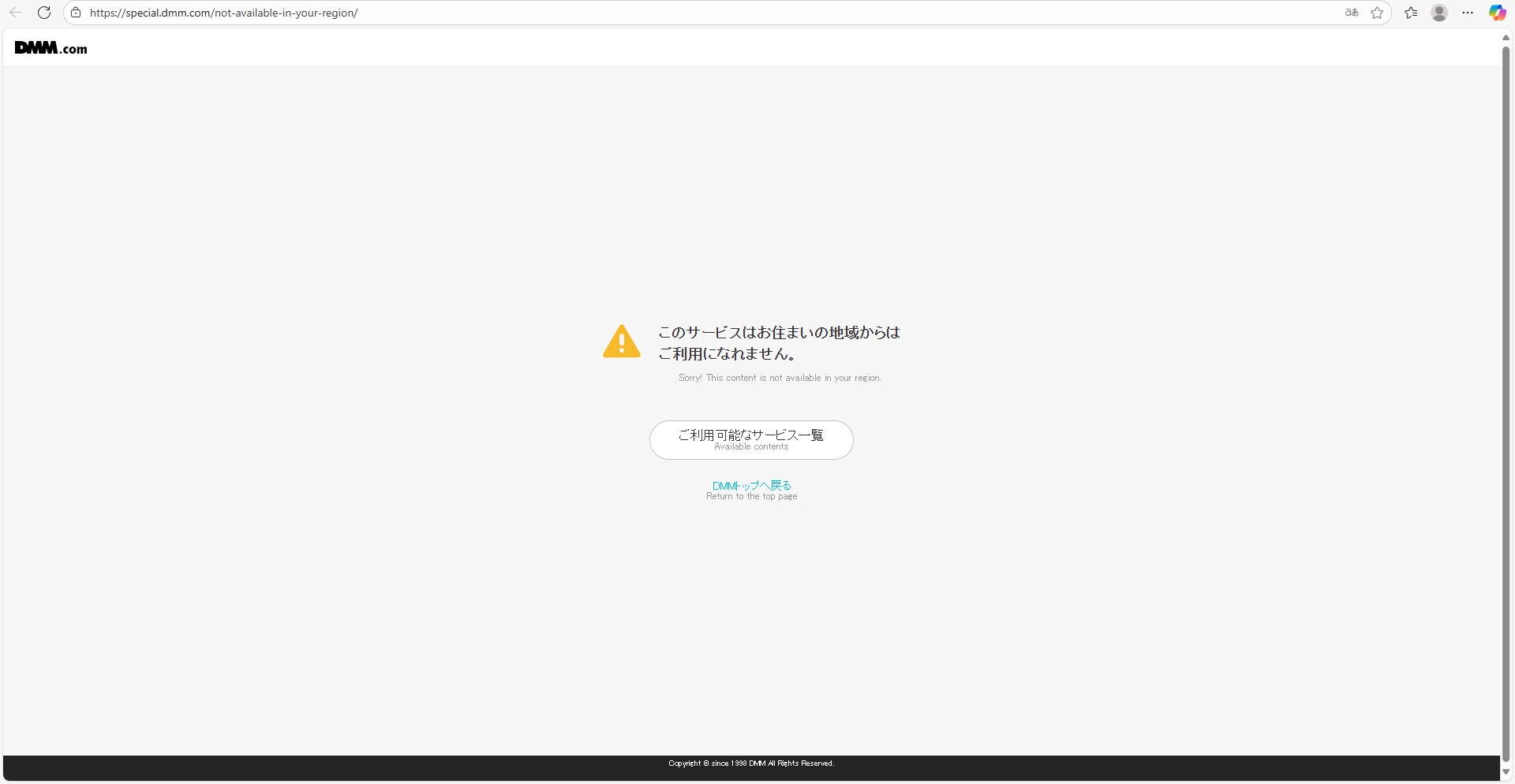Open the Favorites list panel
This screenshot has width=1515, height=784.
[x=1411, y=13]
